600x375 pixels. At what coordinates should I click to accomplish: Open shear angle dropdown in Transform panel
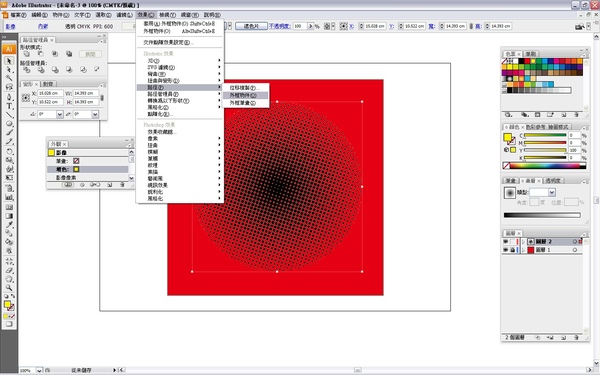point(95,114)
